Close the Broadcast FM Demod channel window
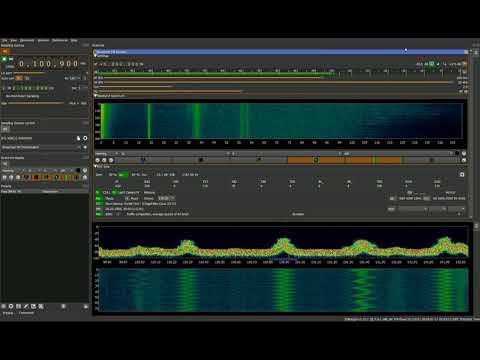 click(466, 52)
